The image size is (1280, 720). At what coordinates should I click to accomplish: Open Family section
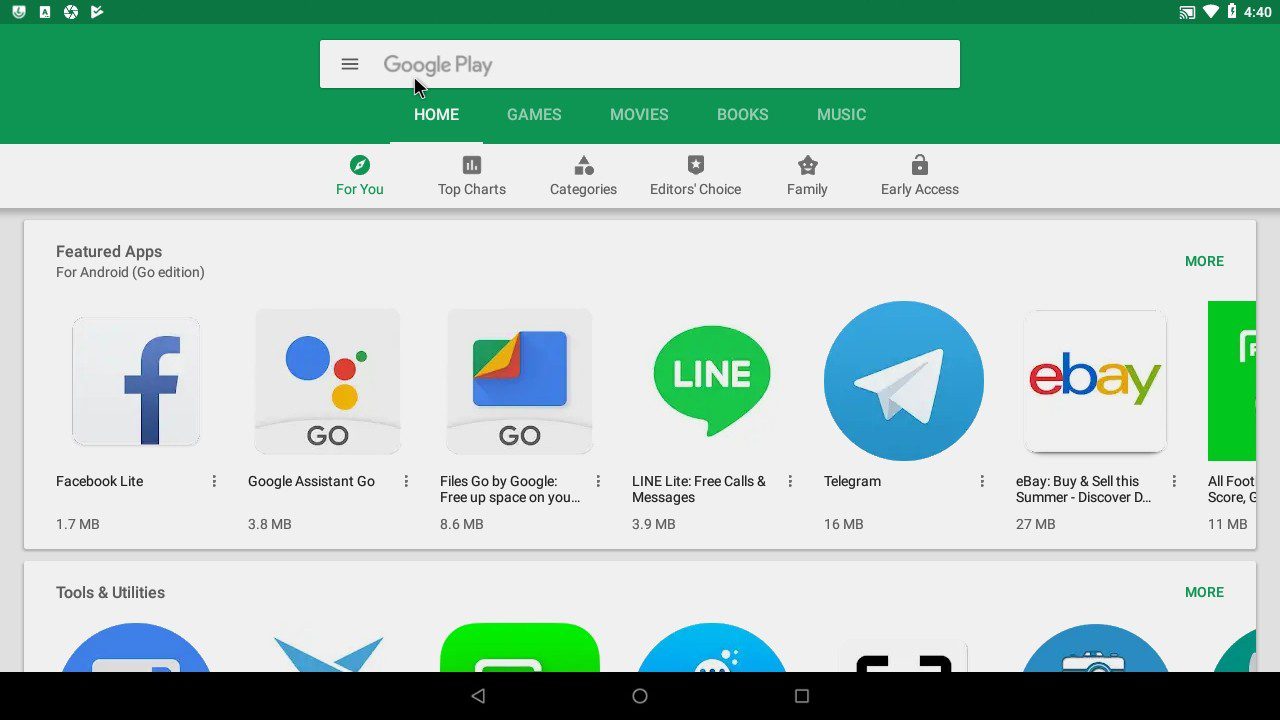807,176
